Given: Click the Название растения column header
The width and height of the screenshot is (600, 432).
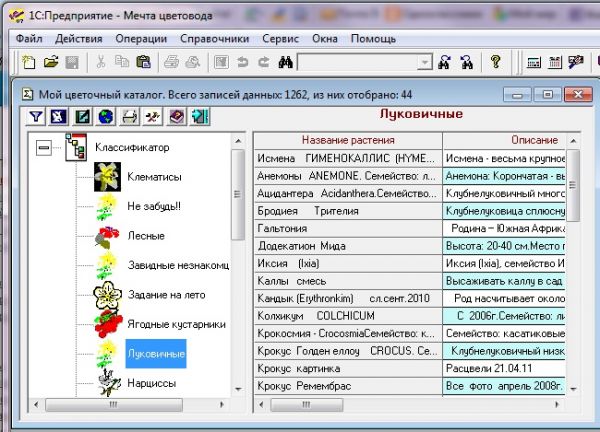Looking at the screenshot, I should tap(348, 140).
